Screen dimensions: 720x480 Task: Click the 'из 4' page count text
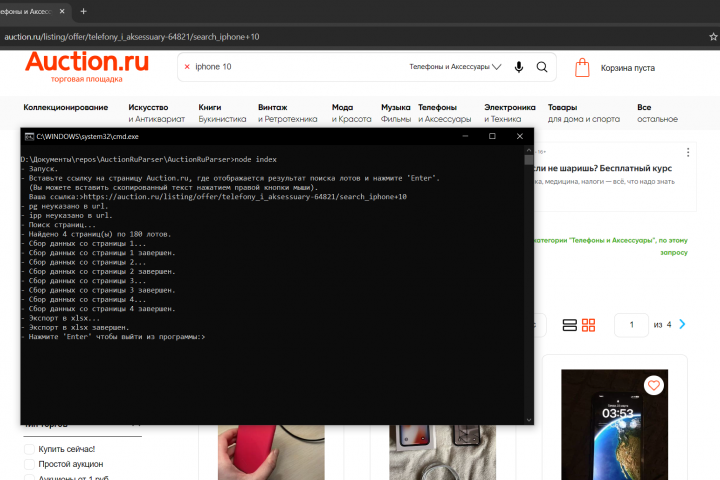[662, 325]
